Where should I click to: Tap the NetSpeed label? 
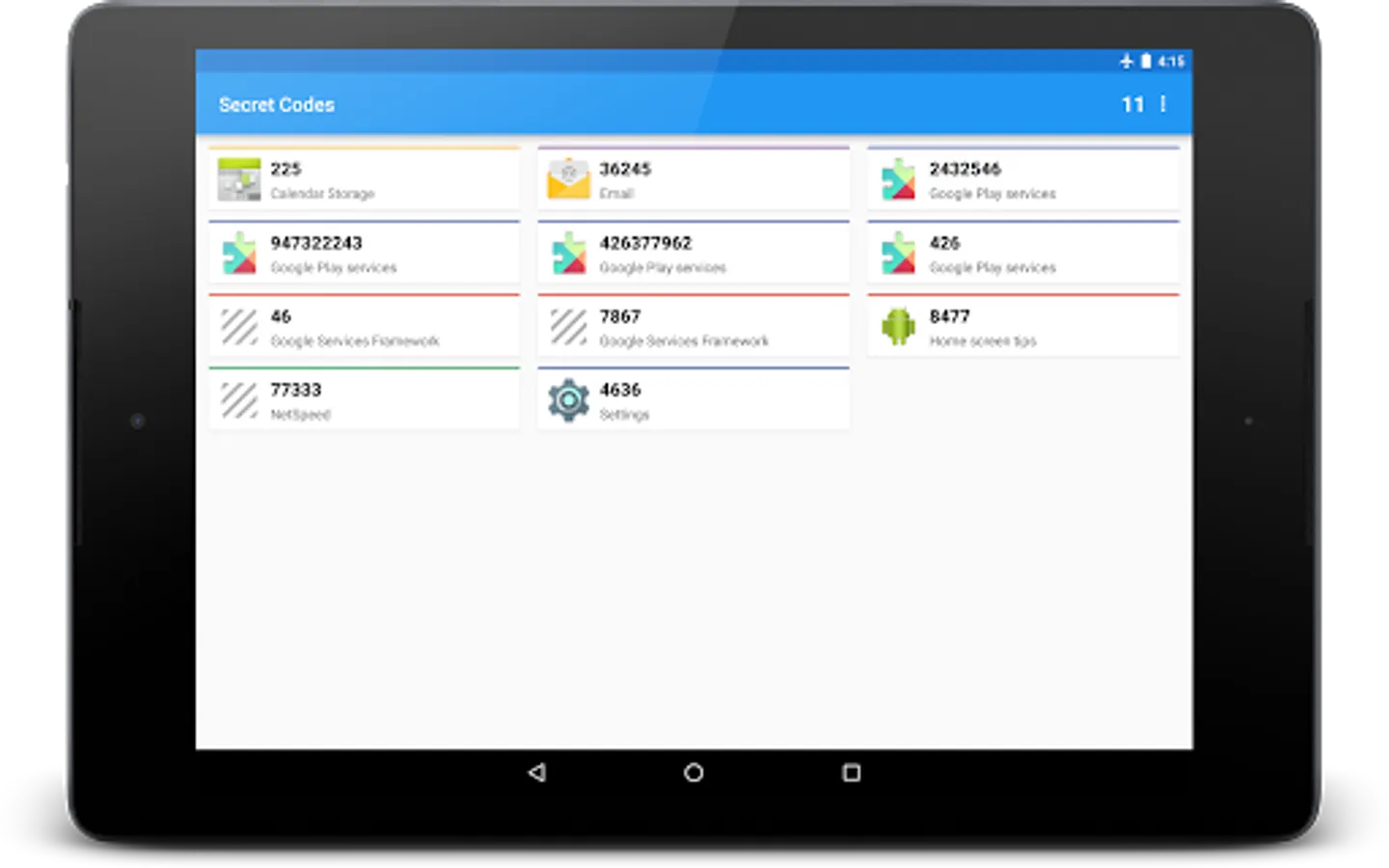pyautogui.click(x=300, y=415)
